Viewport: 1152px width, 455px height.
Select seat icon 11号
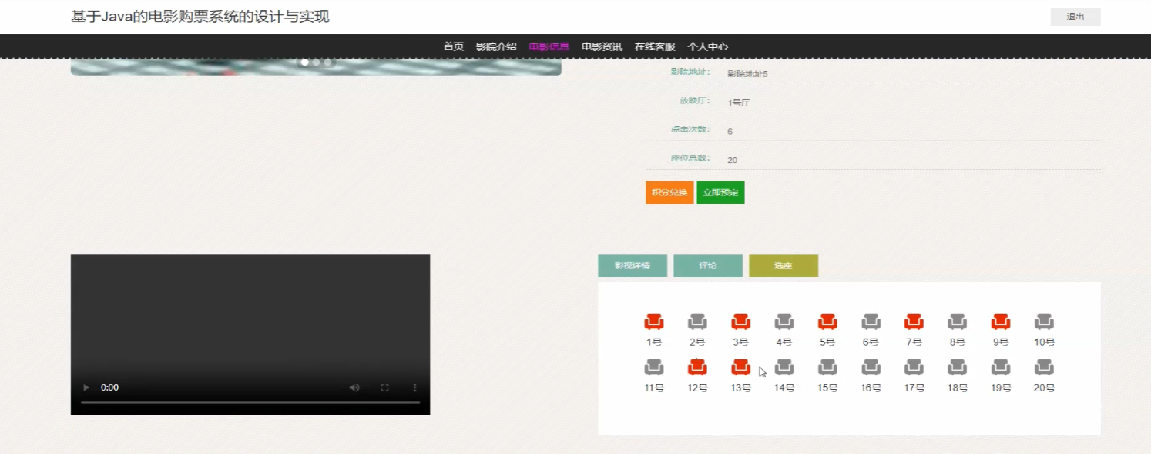(654, 366)
